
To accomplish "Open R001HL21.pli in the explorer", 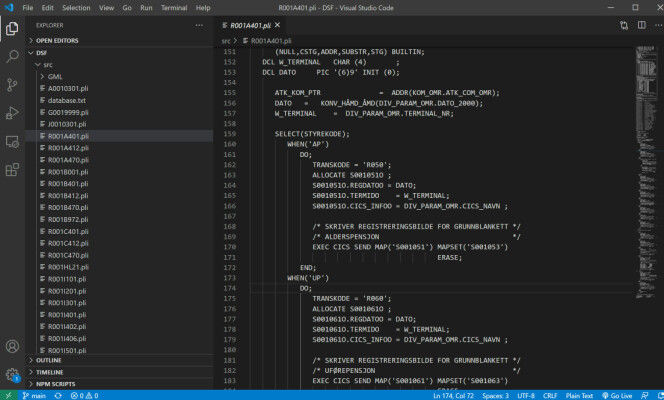I will (119, 267).
